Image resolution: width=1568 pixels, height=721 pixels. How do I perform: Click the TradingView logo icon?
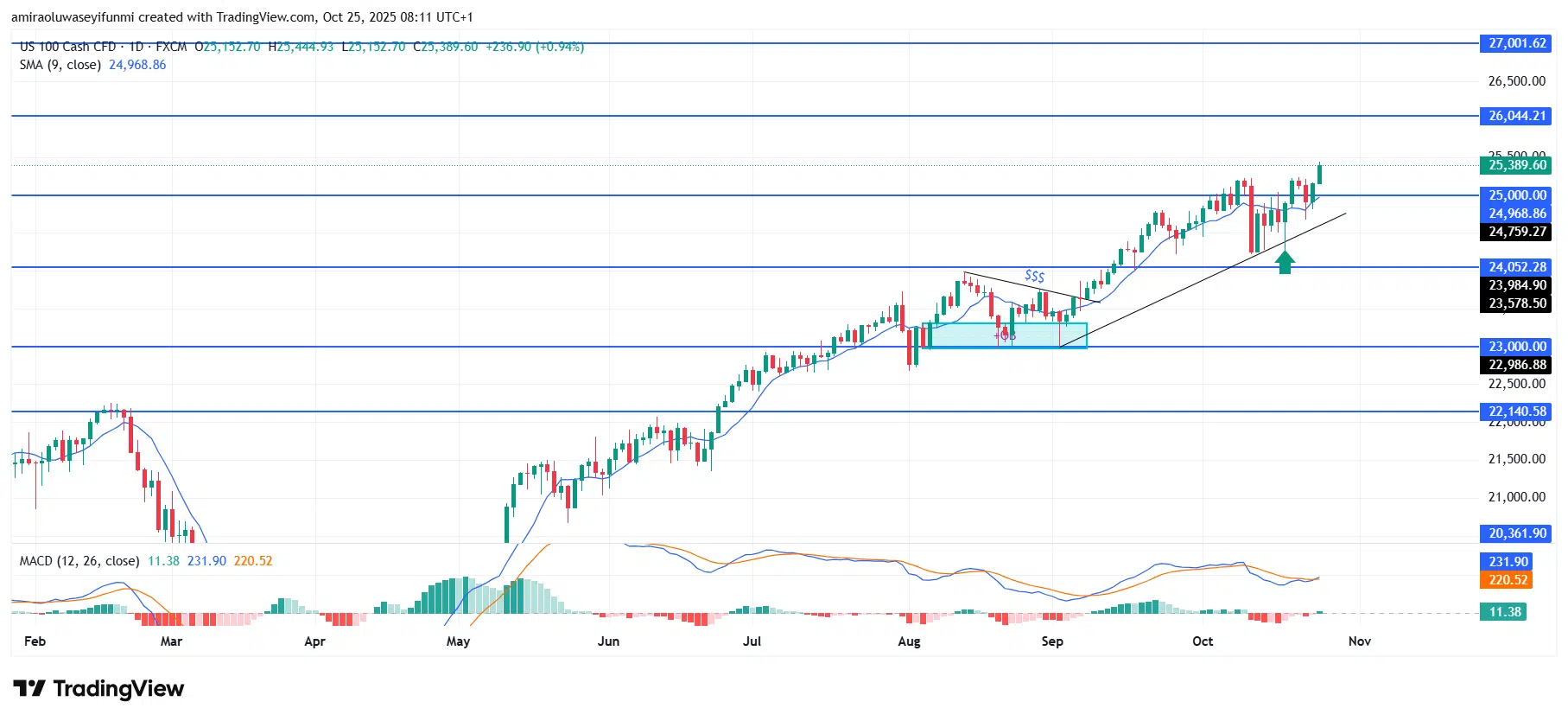(29, 689)
